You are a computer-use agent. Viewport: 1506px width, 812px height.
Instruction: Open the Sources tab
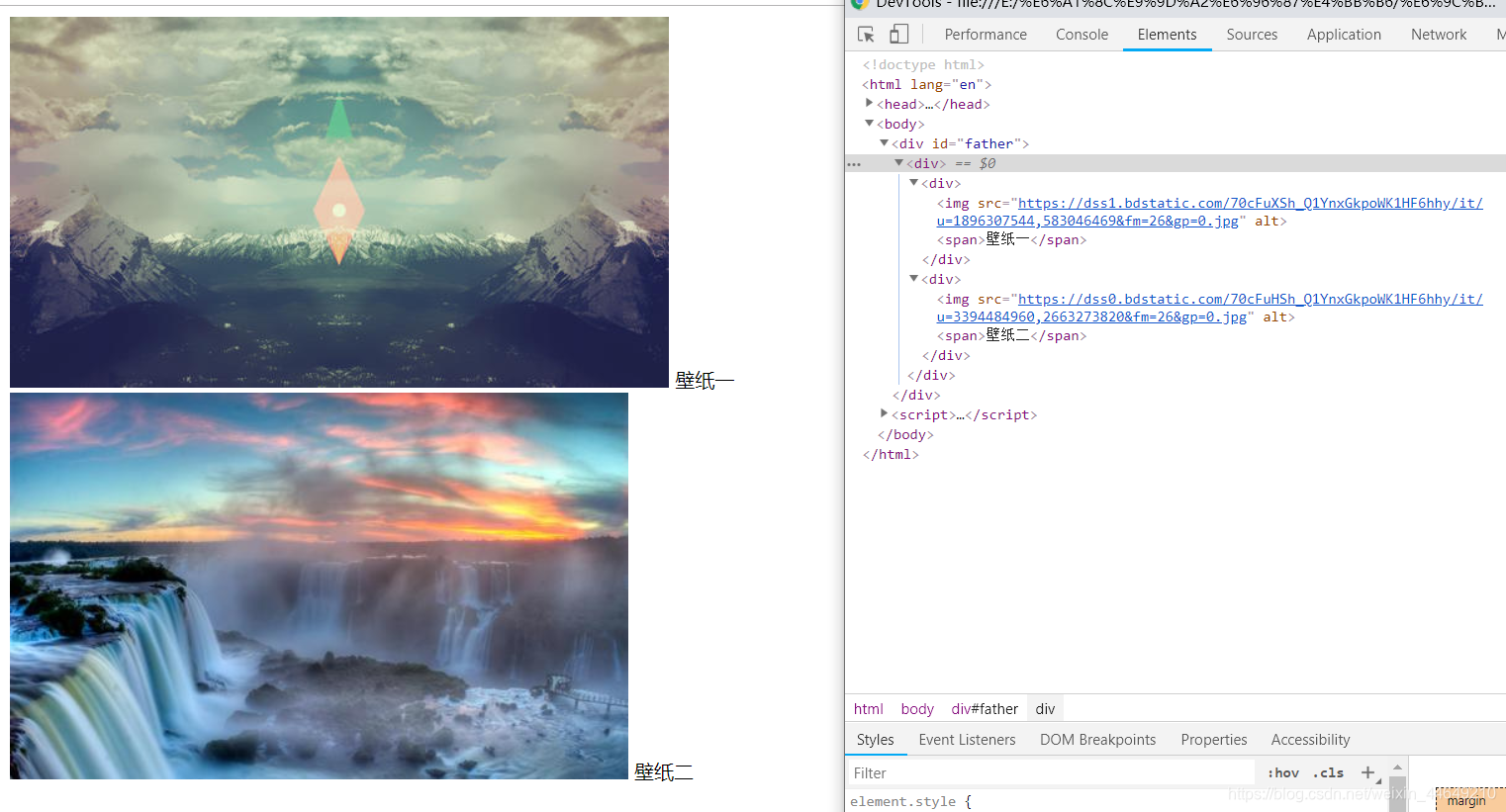click(1252, 35)
